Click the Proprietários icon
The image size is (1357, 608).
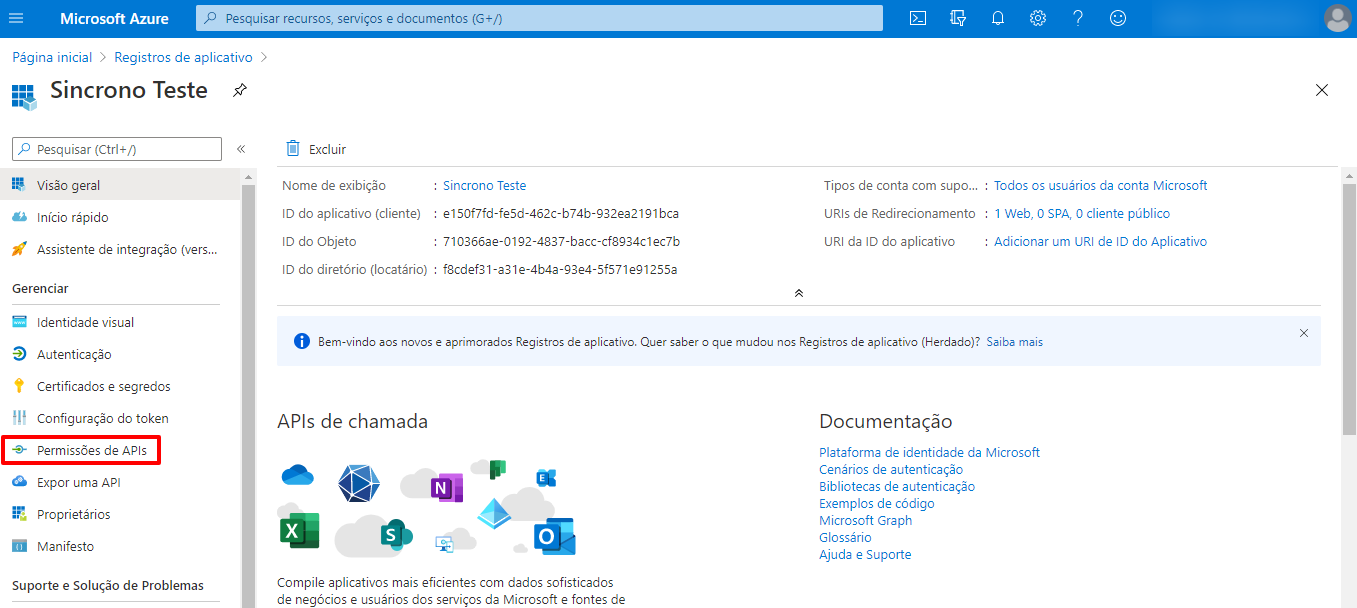click(19, 514)
